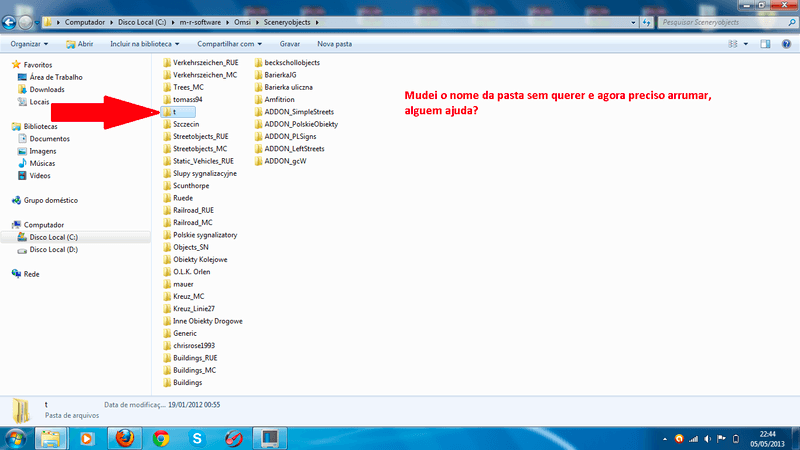Select the Szczecin folder icon
This screenshot has height=450, width=800.
point(166,124)
